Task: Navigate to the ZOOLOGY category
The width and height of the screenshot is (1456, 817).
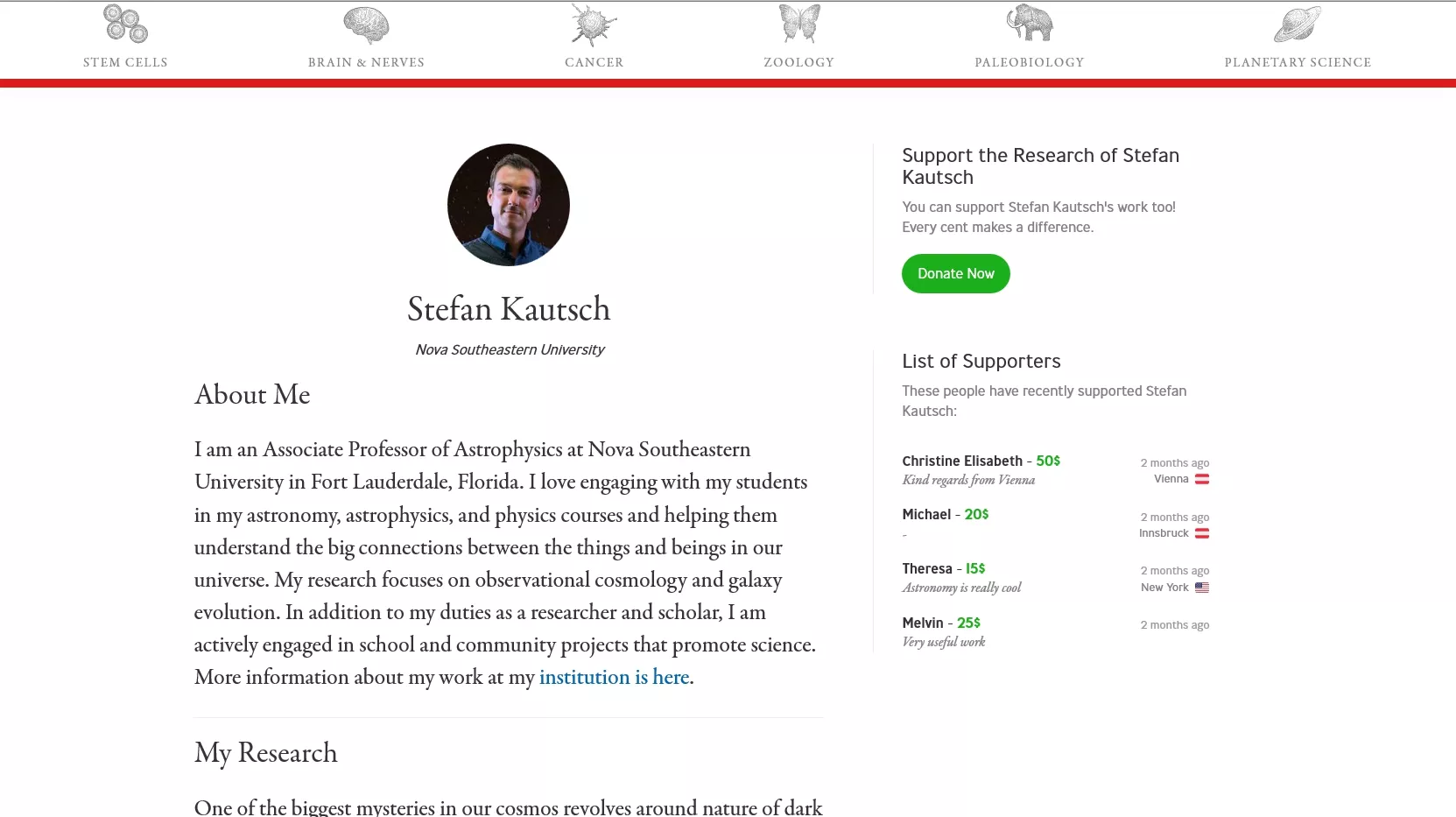Action: (x=799, y=62)
